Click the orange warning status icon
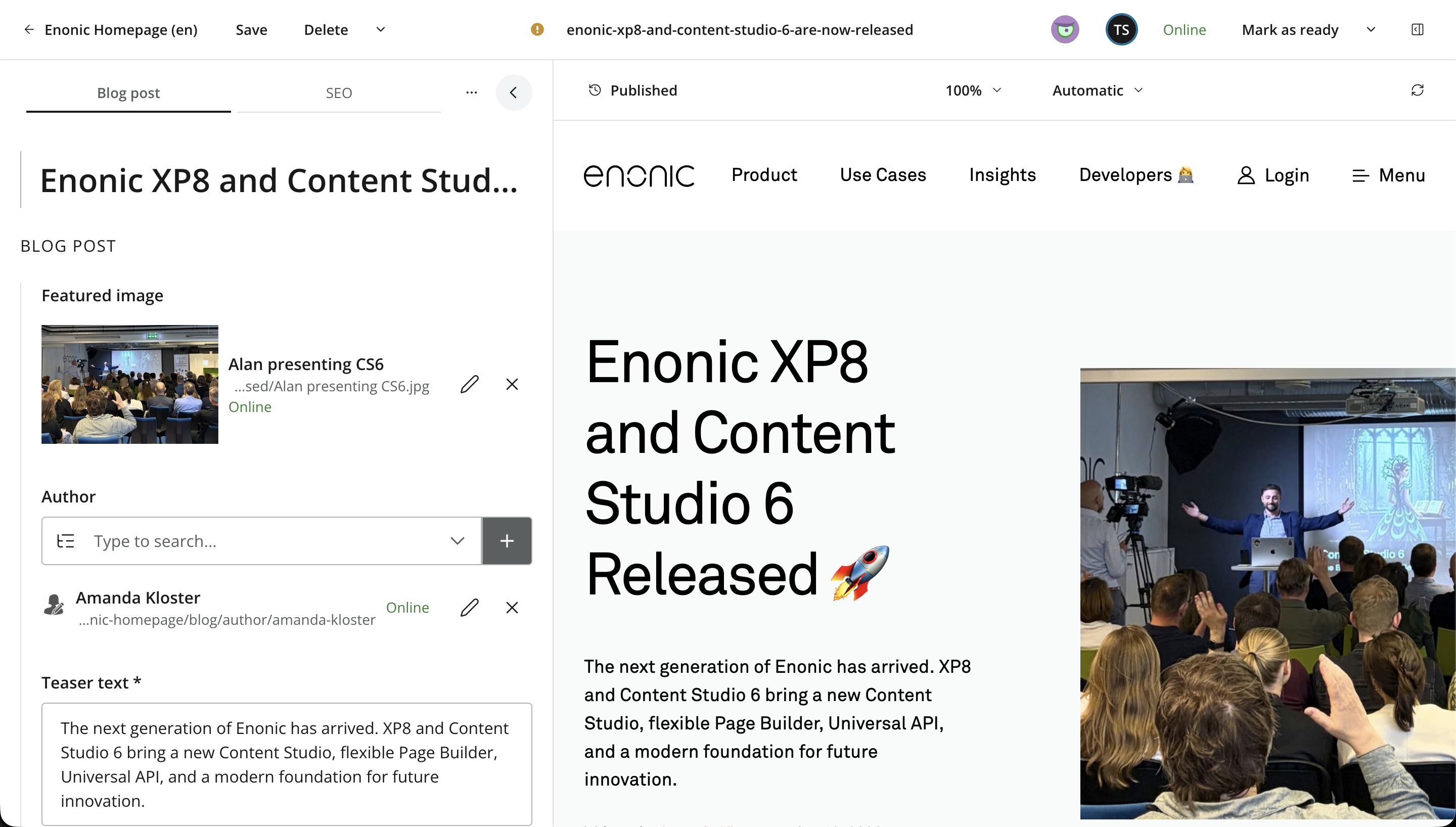Viewport: 1456px width, 827px height. point(536,29)
